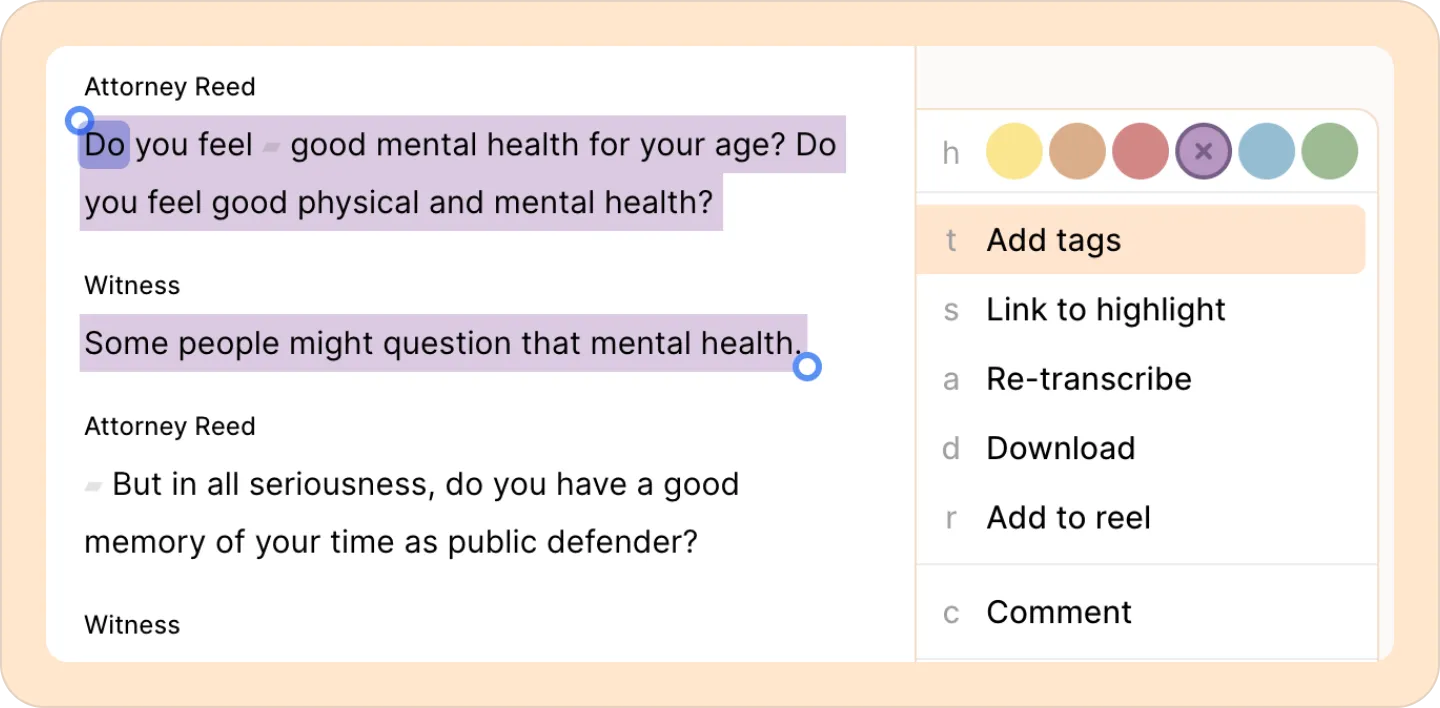This screenshot has height=708, width=1440.
Task: Click the first Attorney Reed speaker label
Action: click(169, 87)
